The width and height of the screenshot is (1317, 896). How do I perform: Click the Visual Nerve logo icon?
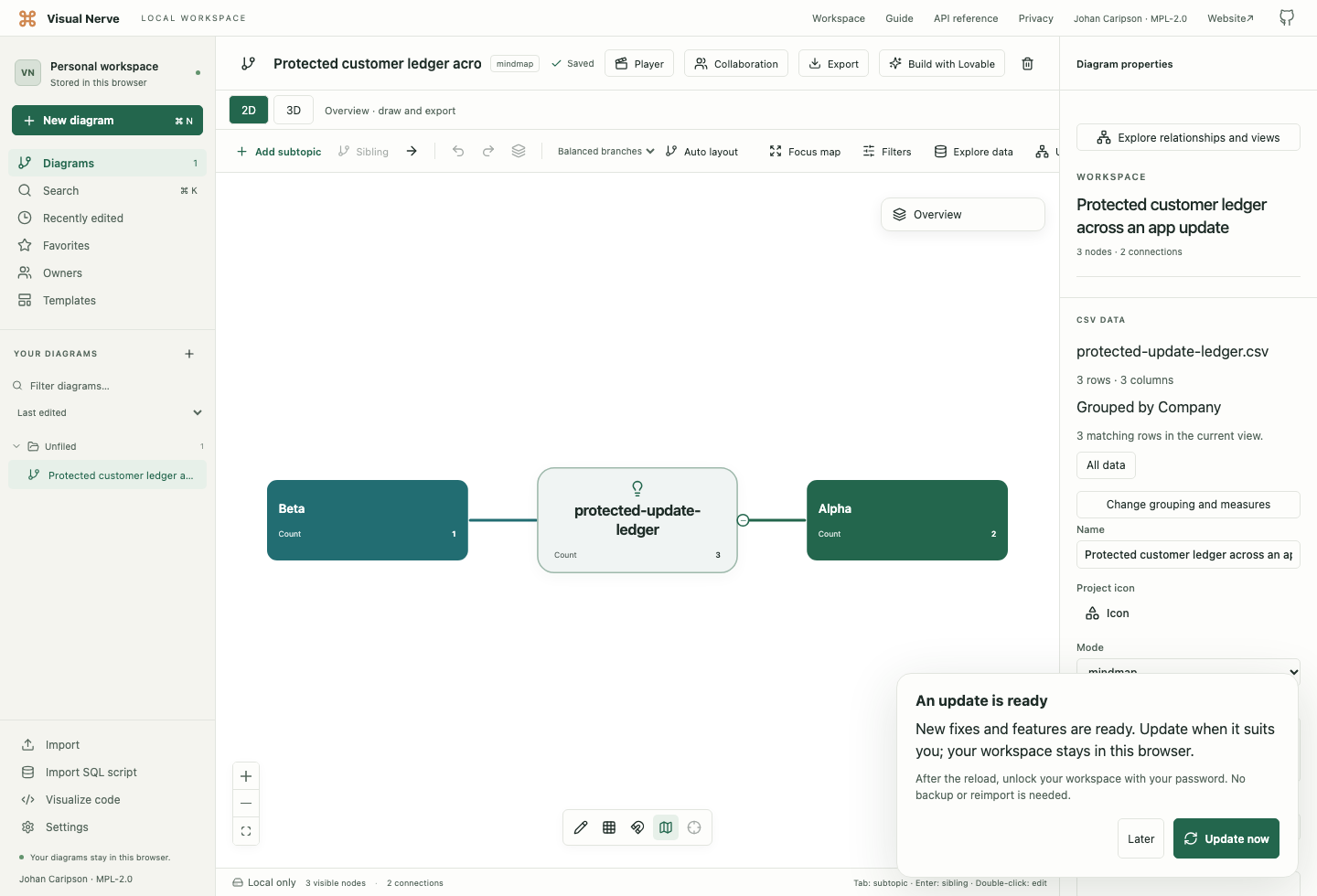(27, 18)
